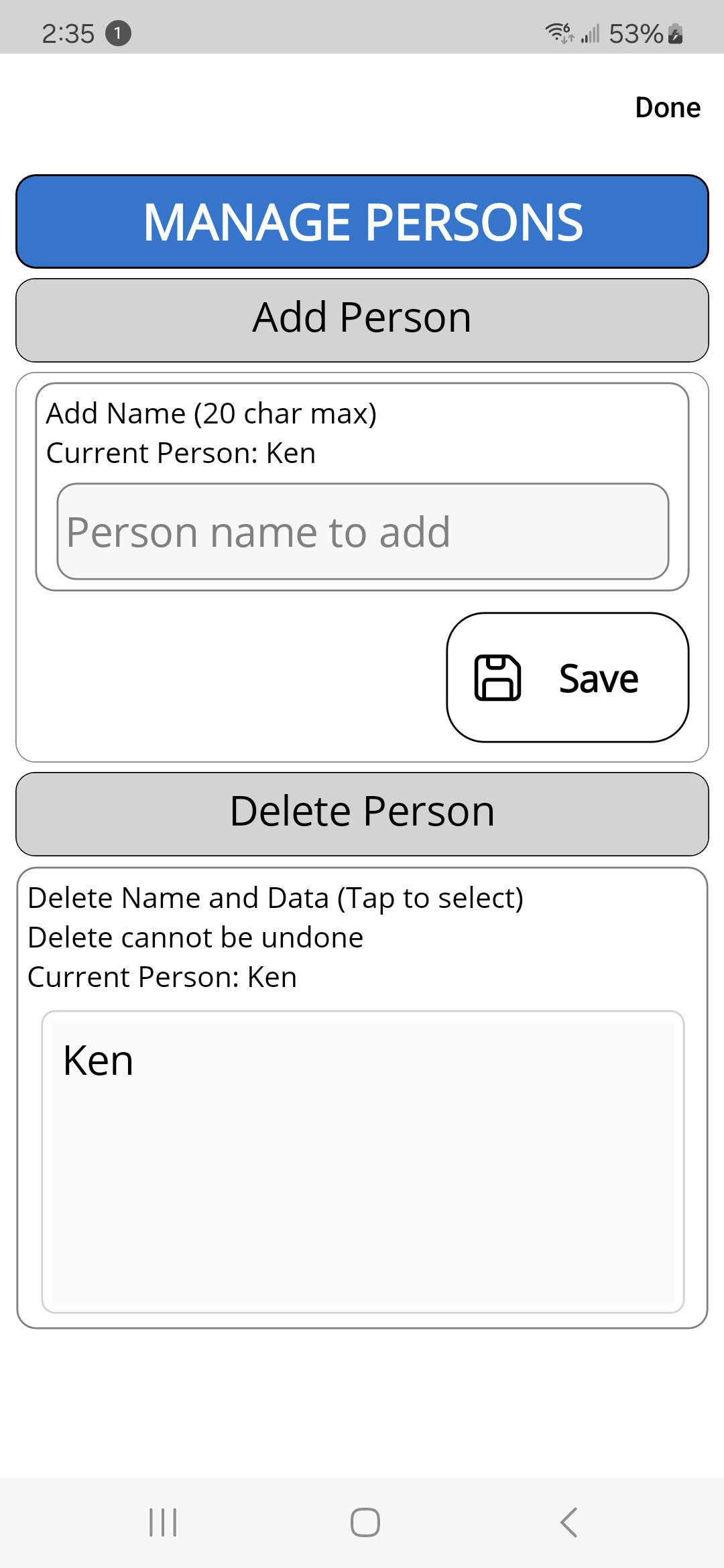Tap the Add Person section header
The image size is (724, 1568).
[x=362, y=320]
